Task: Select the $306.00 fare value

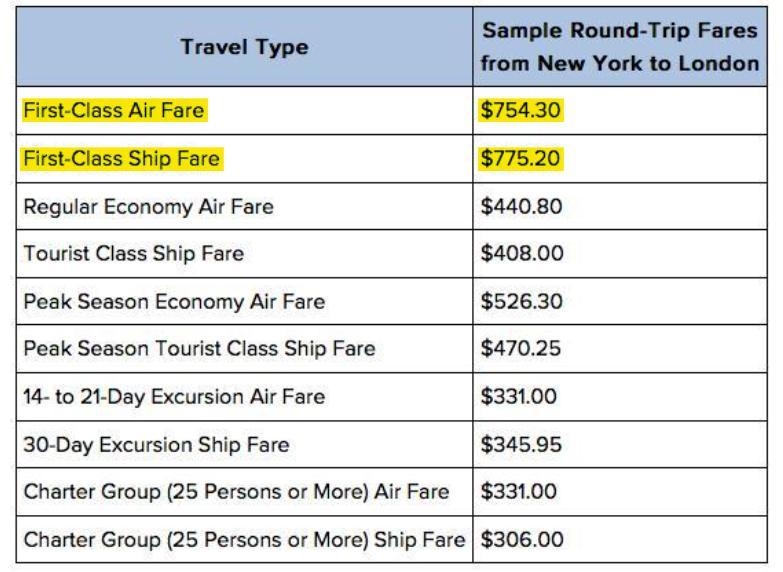Action: [x=522, y=540]
